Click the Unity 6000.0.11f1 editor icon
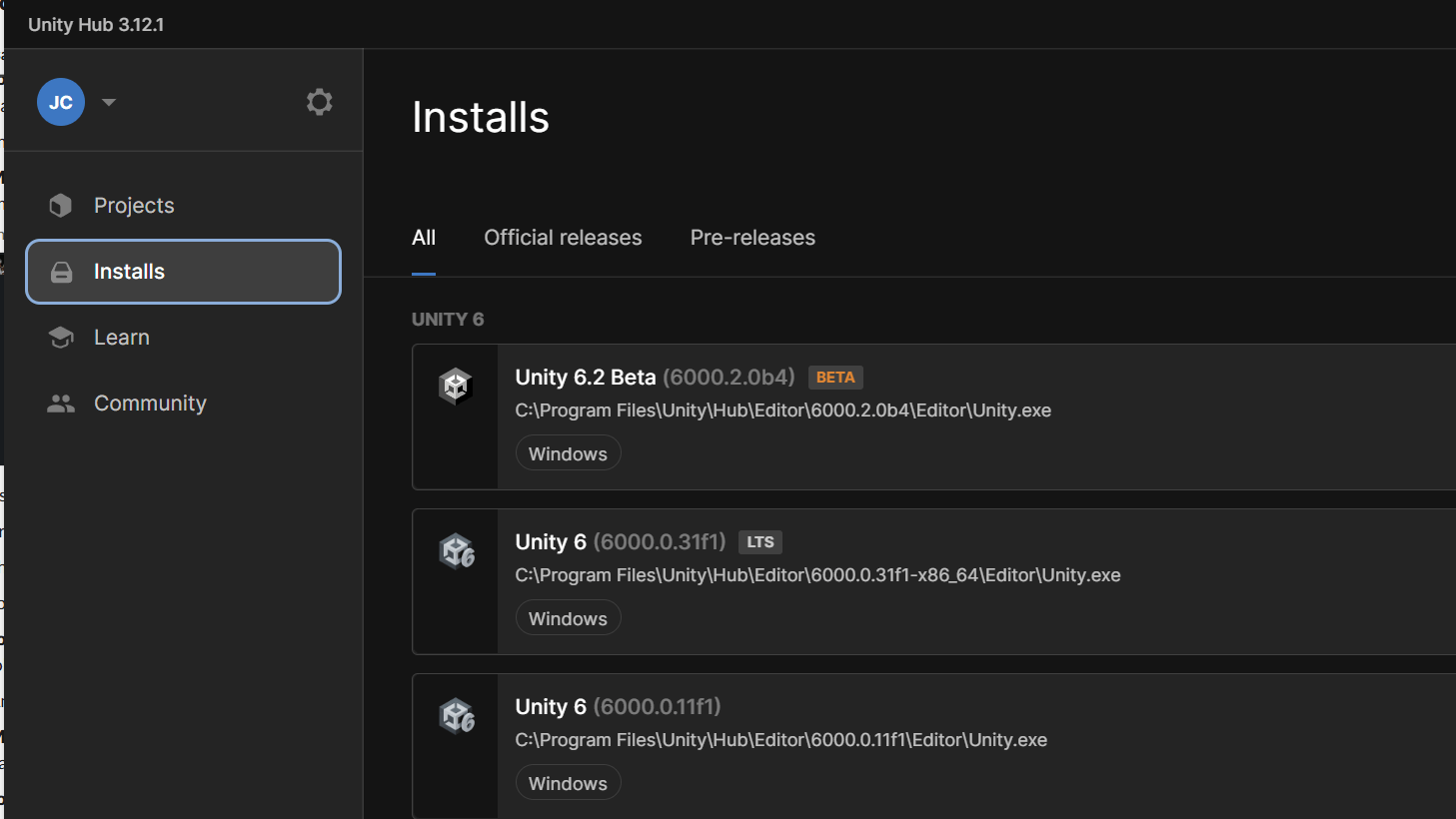 click(457, 715)
